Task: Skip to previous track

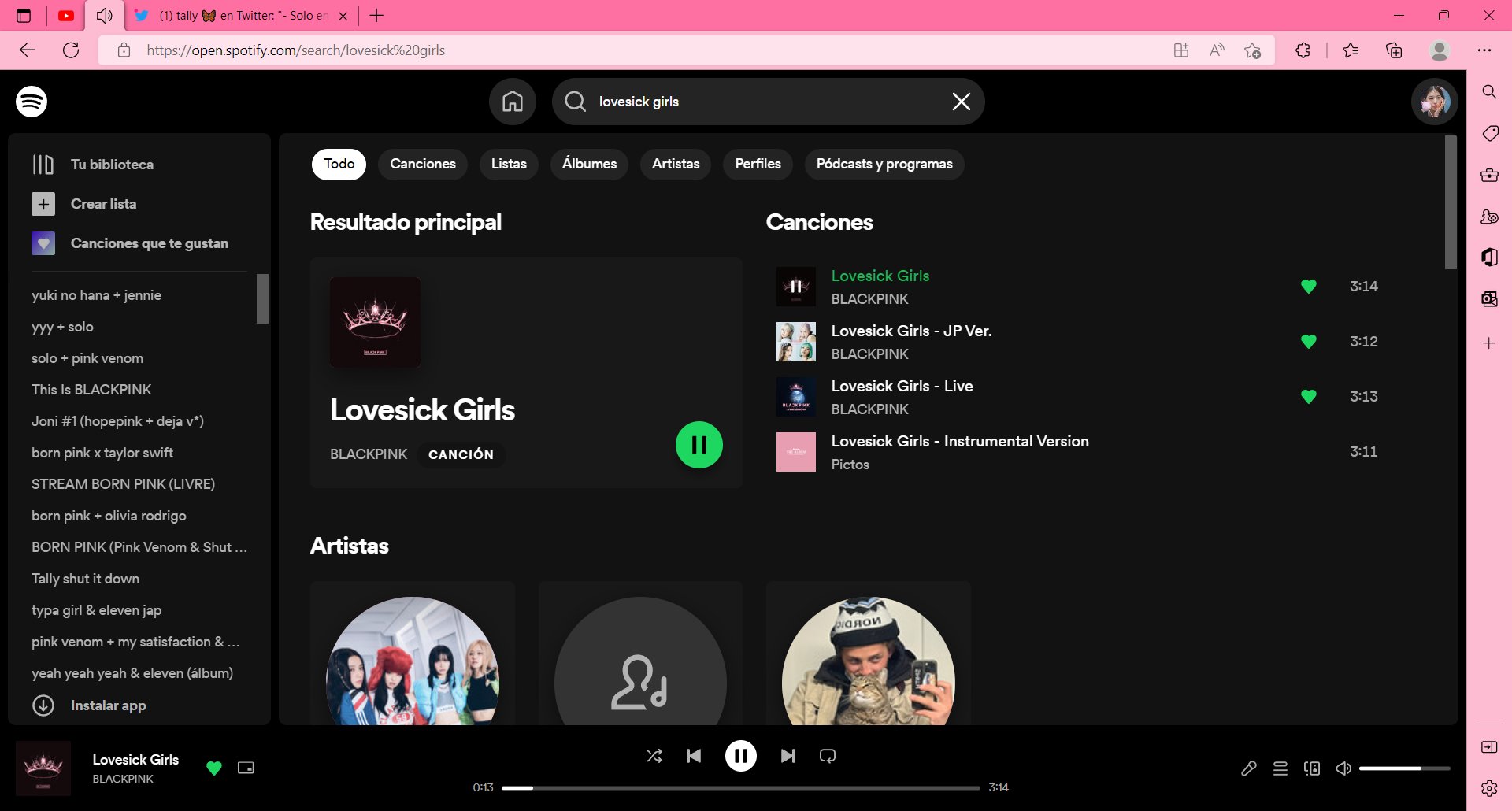Action: click(x=694, y=756)
